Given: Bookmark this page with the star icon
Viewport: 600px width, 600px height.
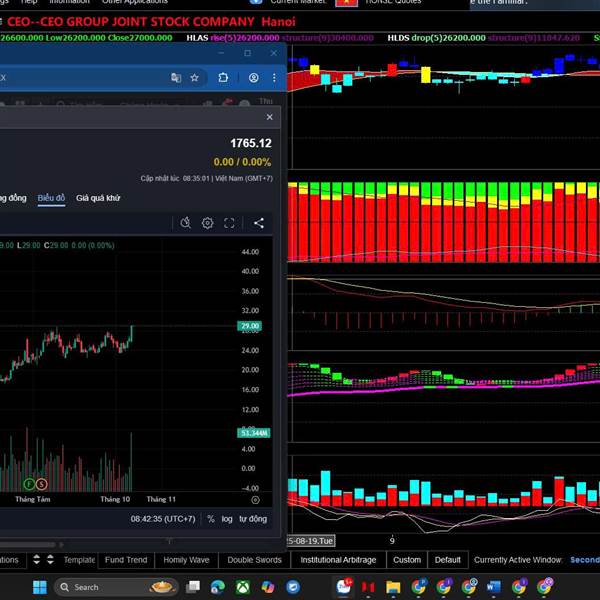Looking at the screenshot, I should [194, 78].
